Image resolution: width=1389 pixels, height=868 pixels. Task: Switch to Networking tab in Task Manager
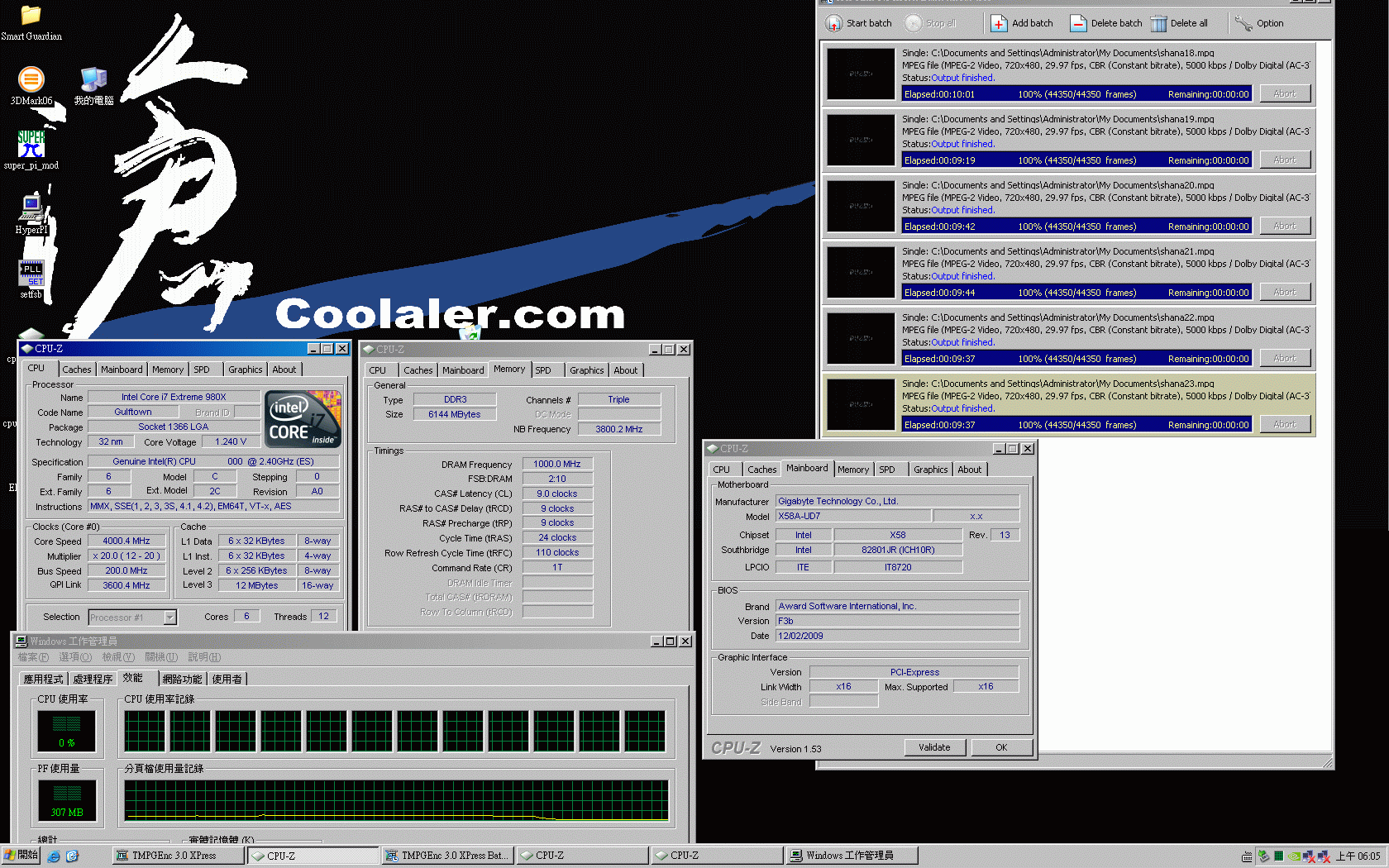pyautogui.click(x=182, y=679)
